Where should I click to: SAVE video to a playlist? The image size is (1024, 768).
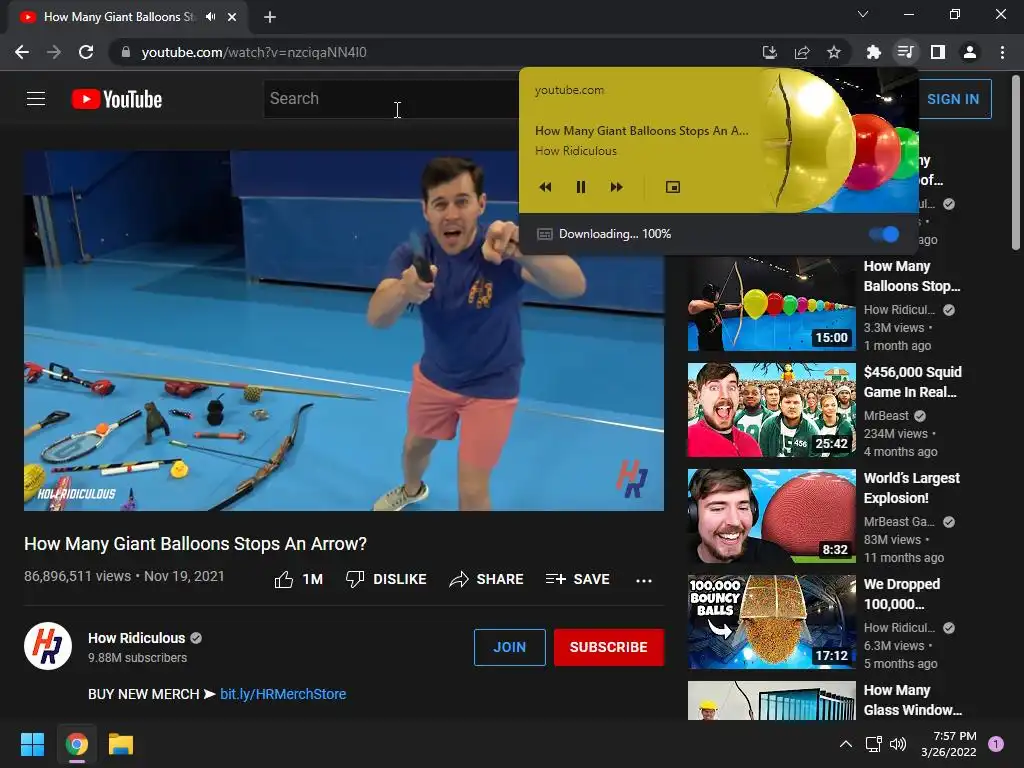pyautogui.click(x=577, y=579)
